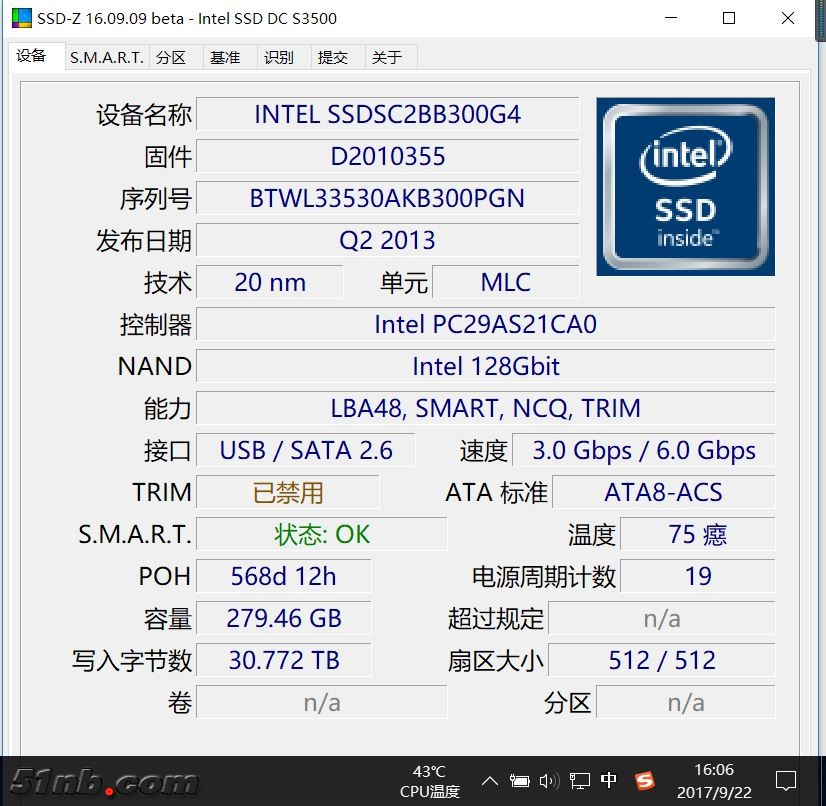Click the battery power icon in tray

[x=519, y=781]
